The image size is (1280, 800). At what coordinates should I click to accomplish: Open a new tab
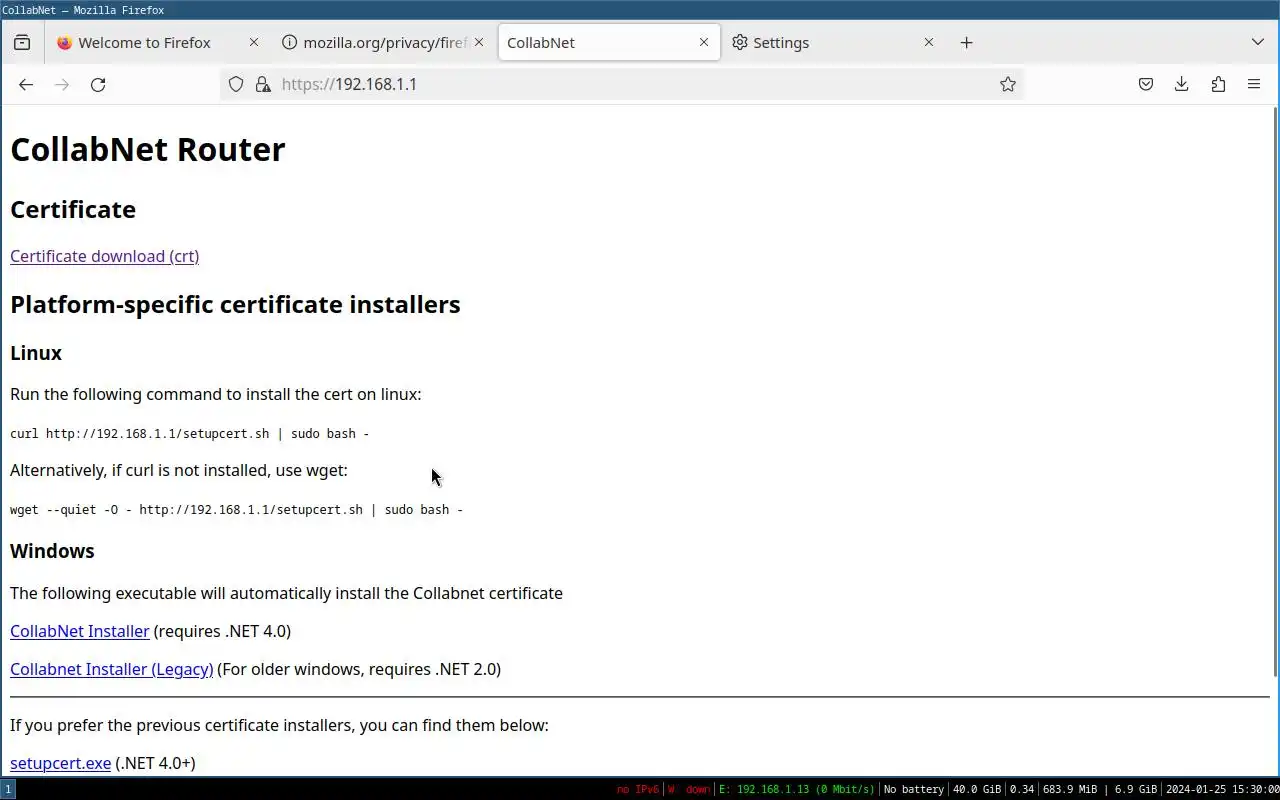(x=966, y=42)
